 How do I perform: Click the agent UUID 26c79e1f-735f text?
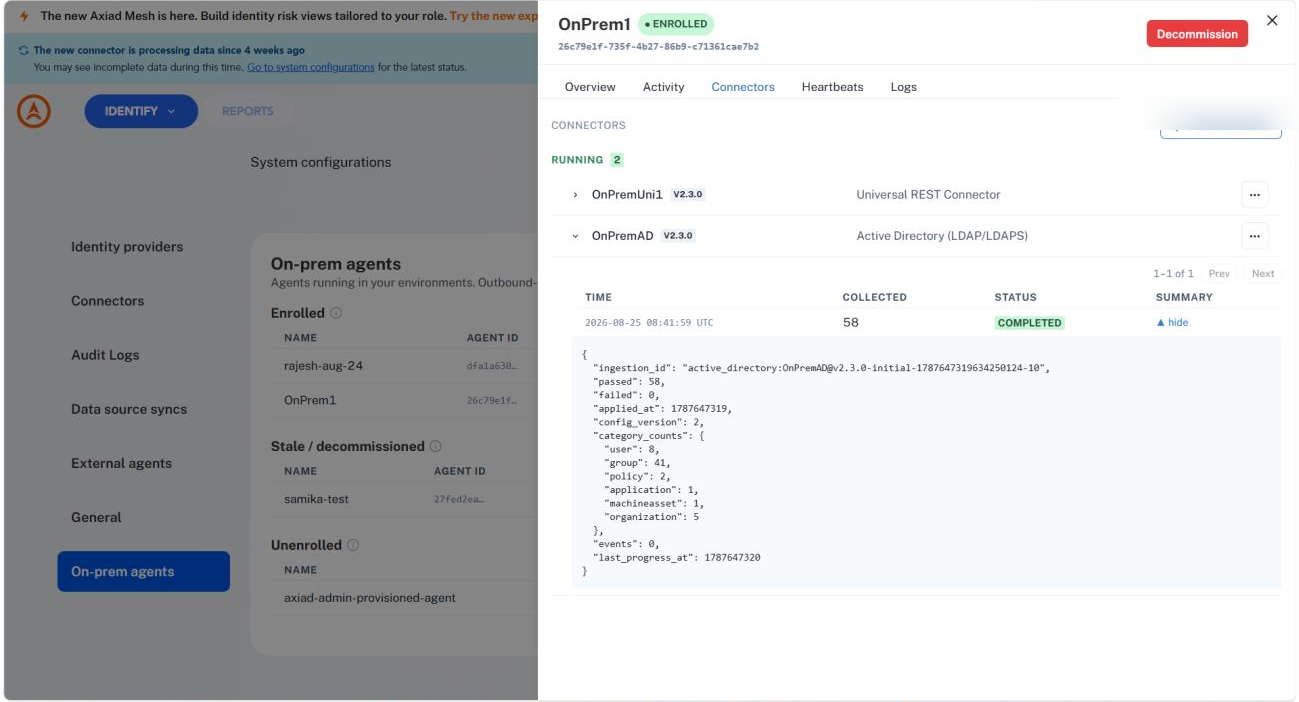(x=658, y=47)
